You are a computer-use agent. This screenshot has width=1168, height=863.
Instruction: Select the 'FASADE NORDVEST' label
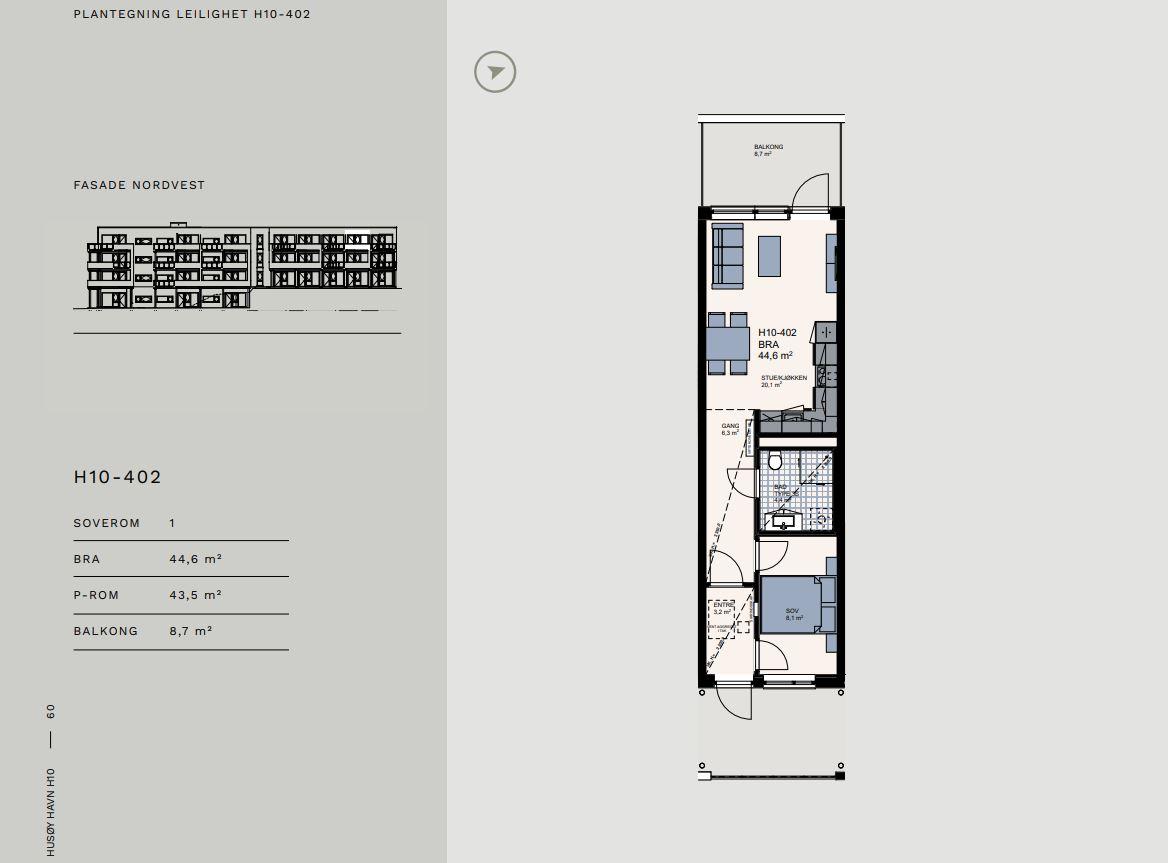click(139, 185)
